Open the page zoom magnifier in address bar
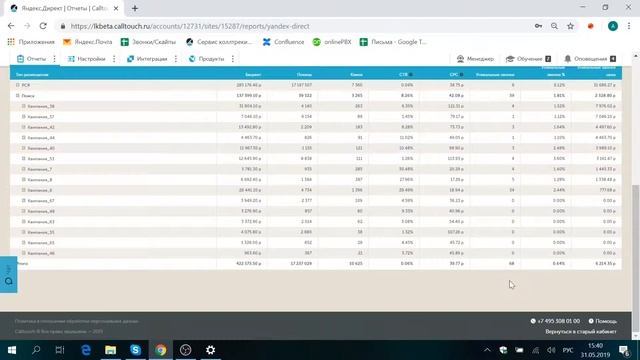This screenshot has width=640, height=360. point(554,26)
